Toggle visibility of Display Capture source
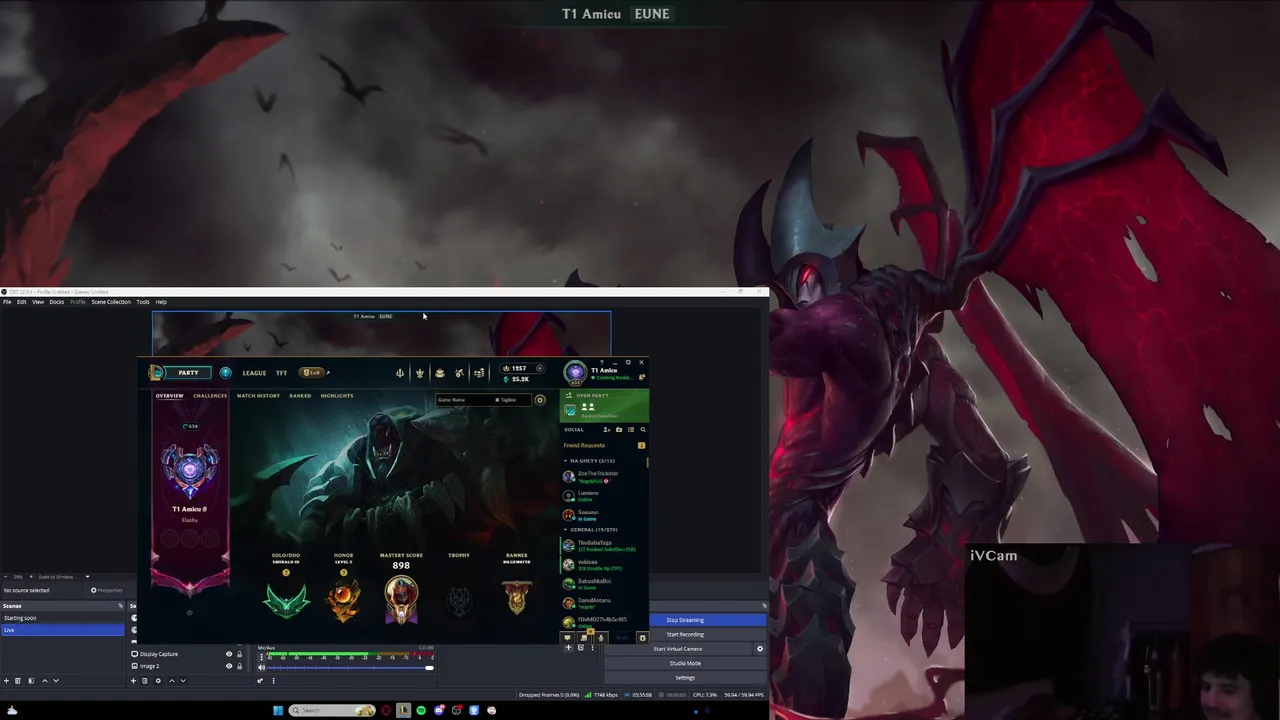Image resolution: width=1280 pixels, height=720 pixels. click(x=228, y=654)
